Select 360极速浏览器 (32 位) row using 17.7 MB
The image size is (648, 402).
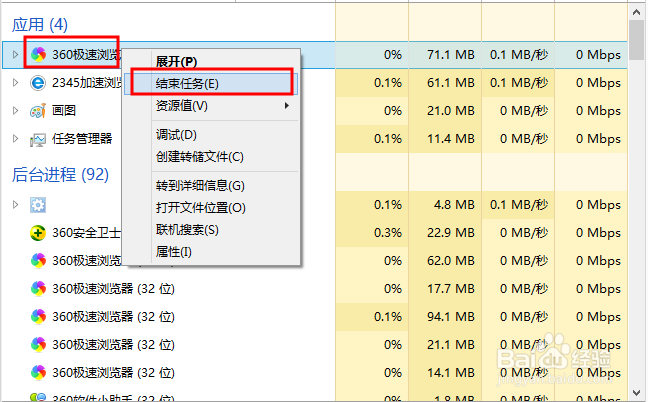[x=113, y=288]
